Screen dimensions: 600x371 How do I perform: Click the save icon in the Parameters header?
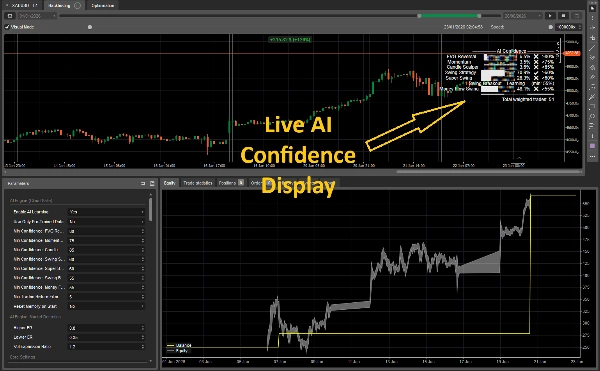[152, 184]
